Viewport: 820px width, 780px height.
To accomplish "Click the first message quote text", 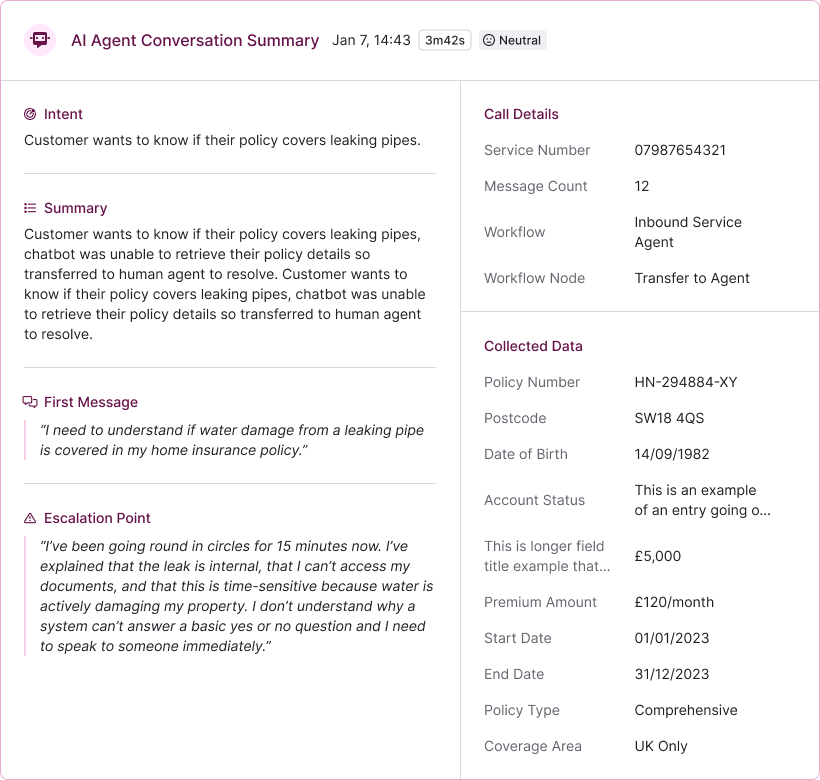I will (232, 440).
